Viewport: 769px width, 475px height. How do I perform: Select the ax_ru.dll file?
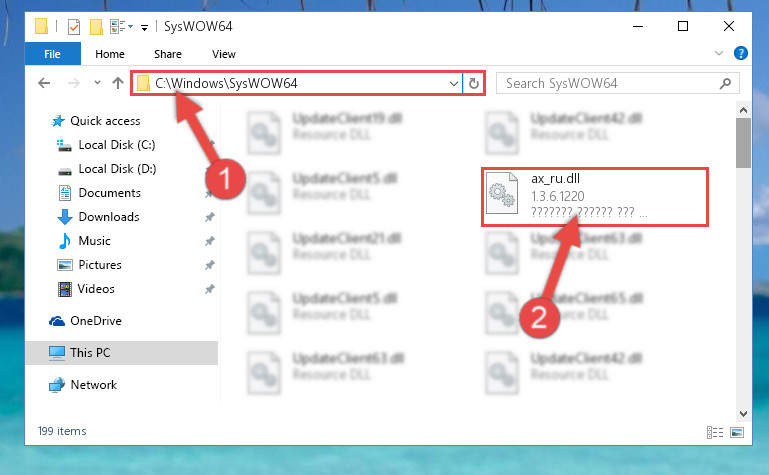point(594,196)
